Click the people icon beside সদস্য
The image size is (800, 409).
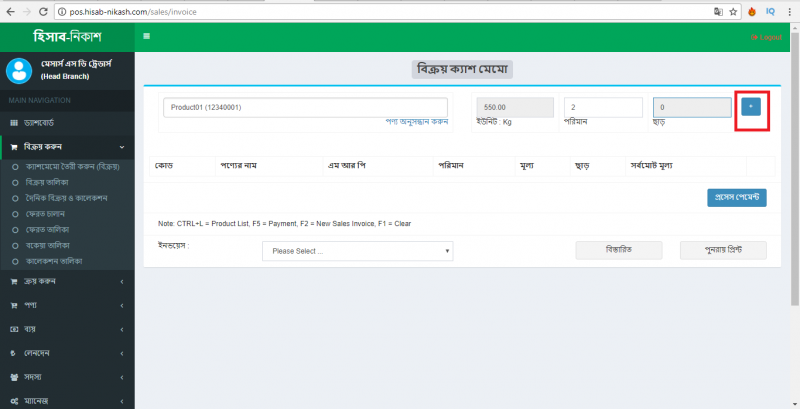[14, 377]
